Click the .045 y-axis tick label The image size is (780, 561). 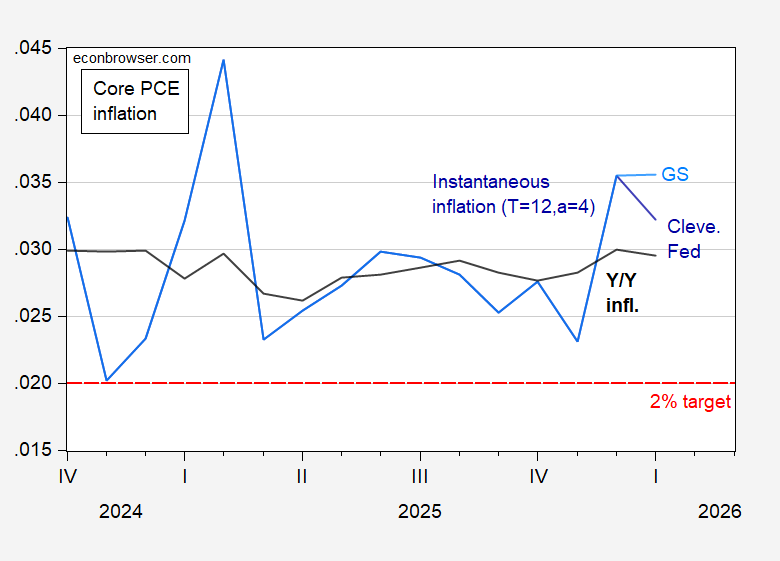[33, 48]
